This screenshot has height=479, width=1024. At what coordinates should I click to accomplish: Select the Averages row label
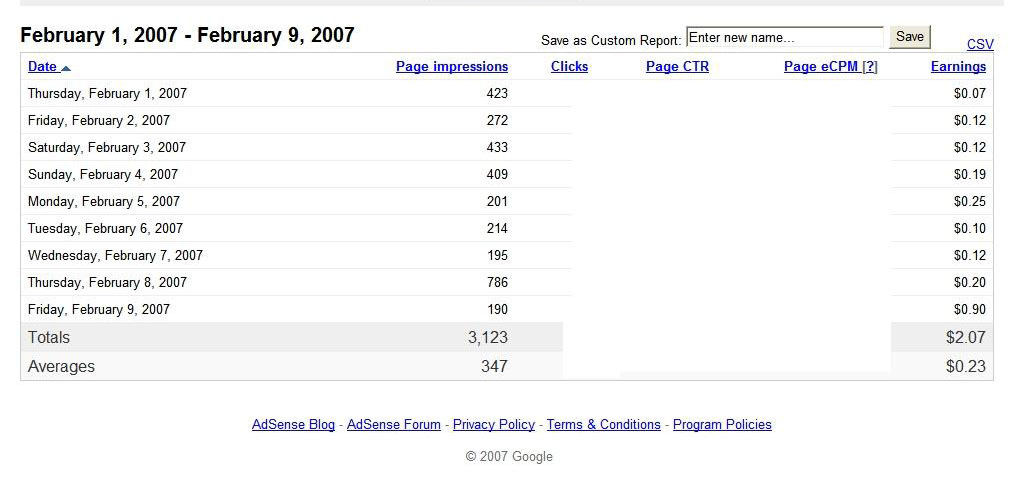61,367
